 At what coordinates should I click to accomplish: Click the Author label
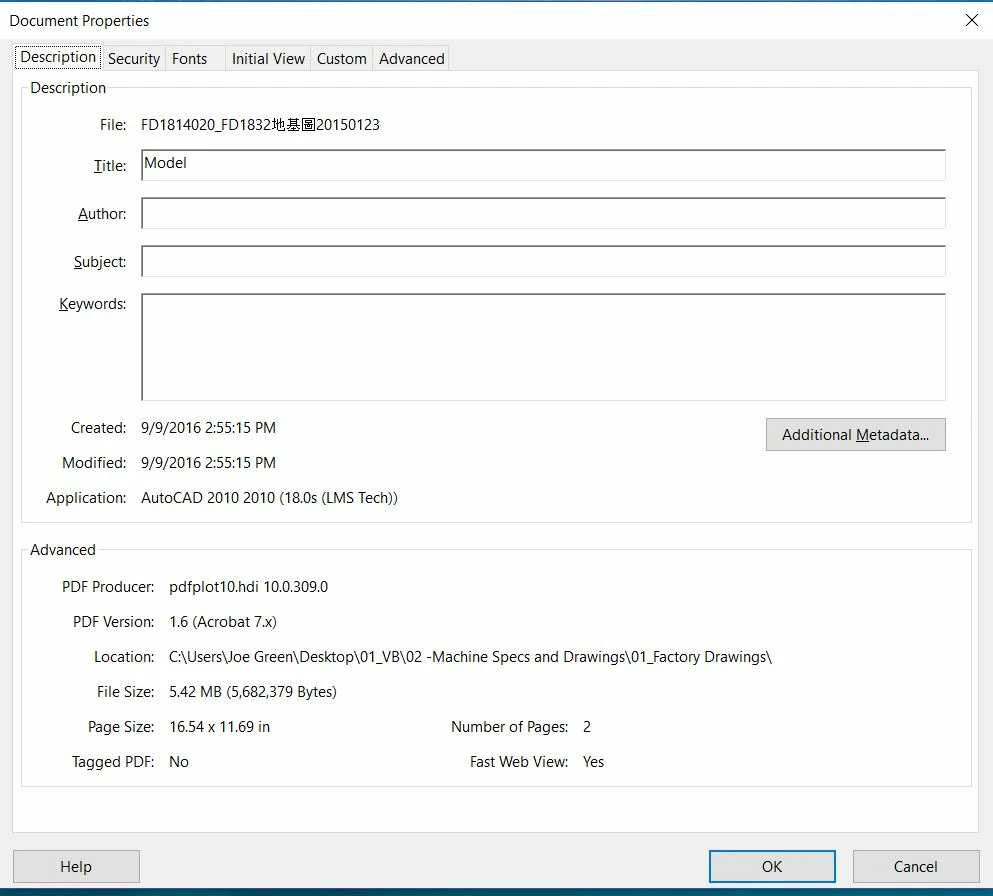click(102, 214)
